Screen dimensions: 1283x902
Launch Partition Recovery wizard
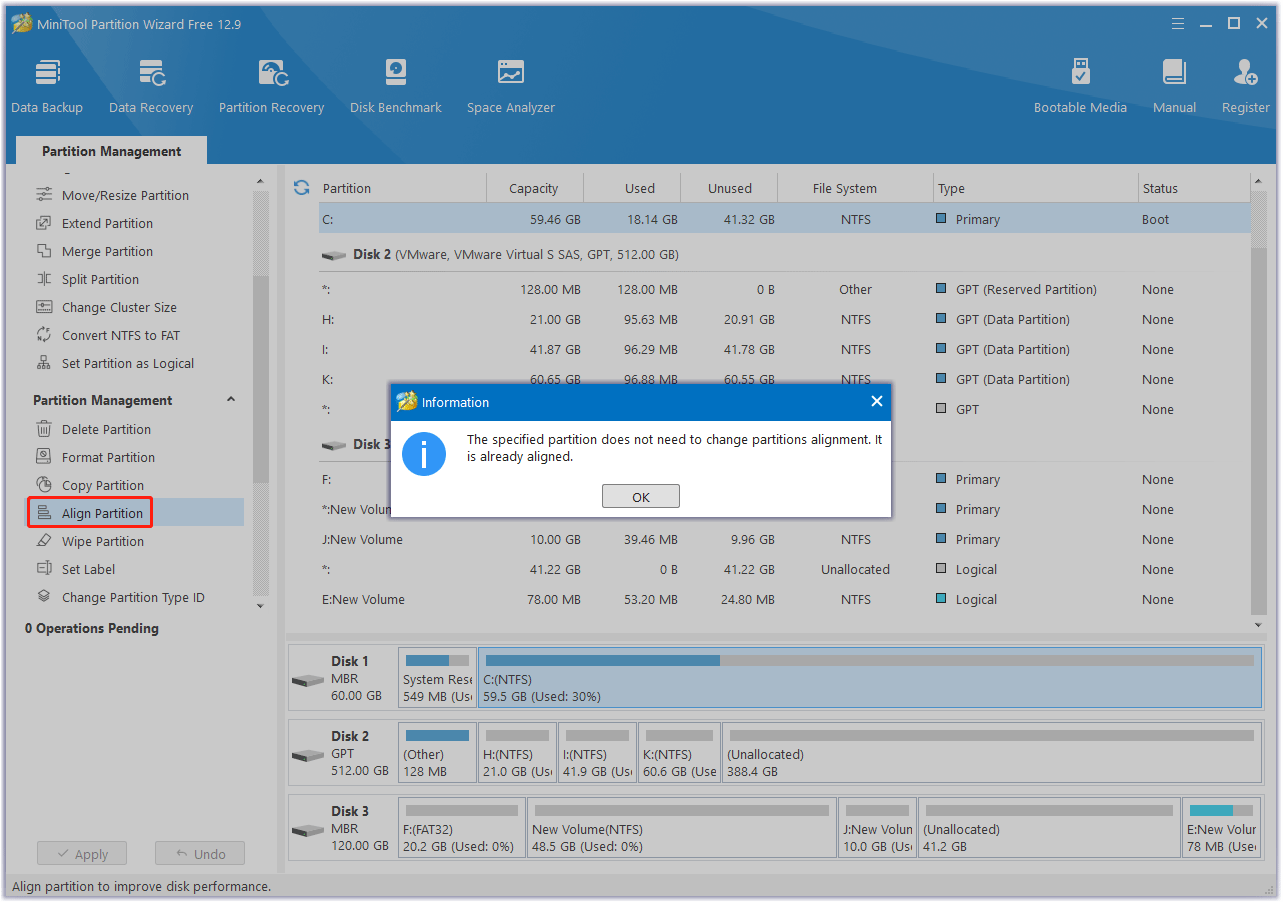(x=271, y=87)
